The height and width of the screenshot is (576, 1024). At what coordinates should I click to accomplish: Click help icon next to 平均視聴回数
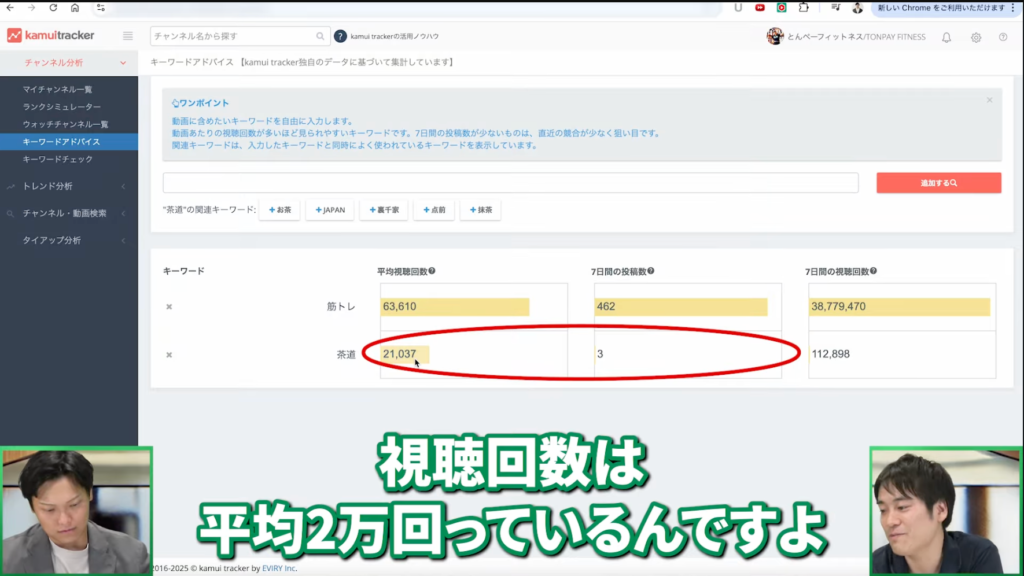431,271
